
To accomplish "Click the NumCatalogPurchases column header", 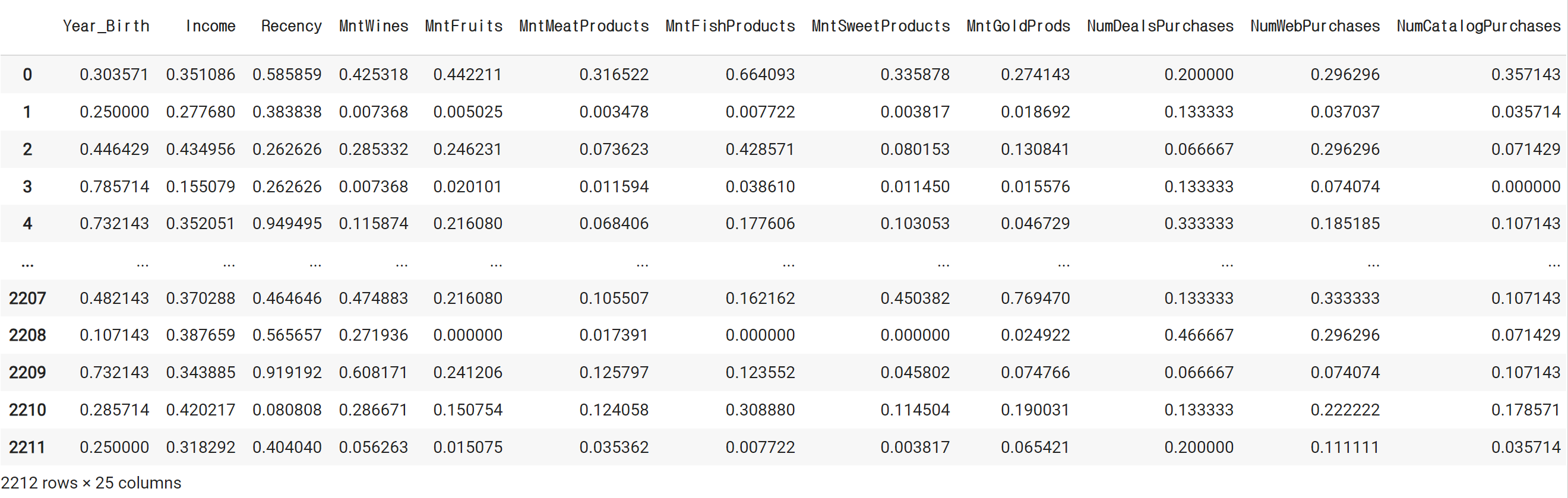I will (1478, 26).
